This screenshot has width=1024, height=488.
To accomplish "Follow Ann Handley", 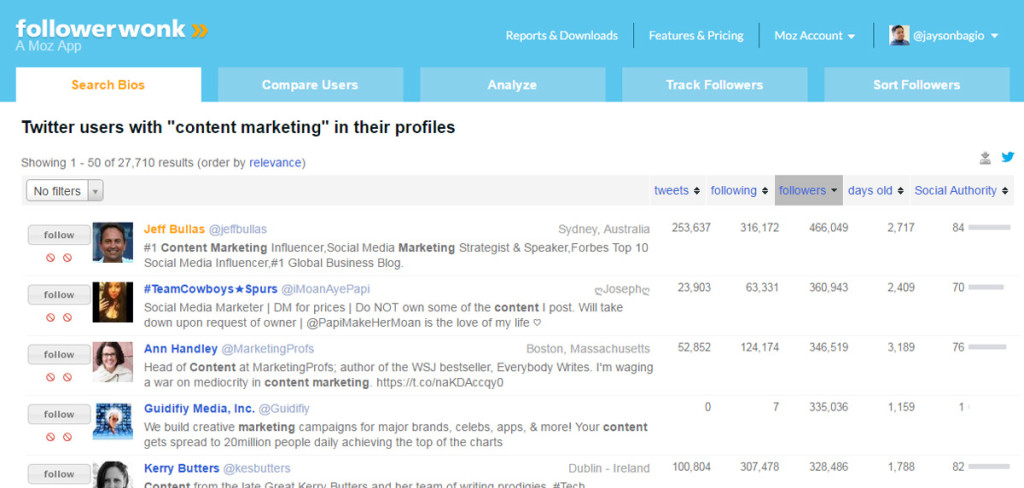I will pos(59,354).
